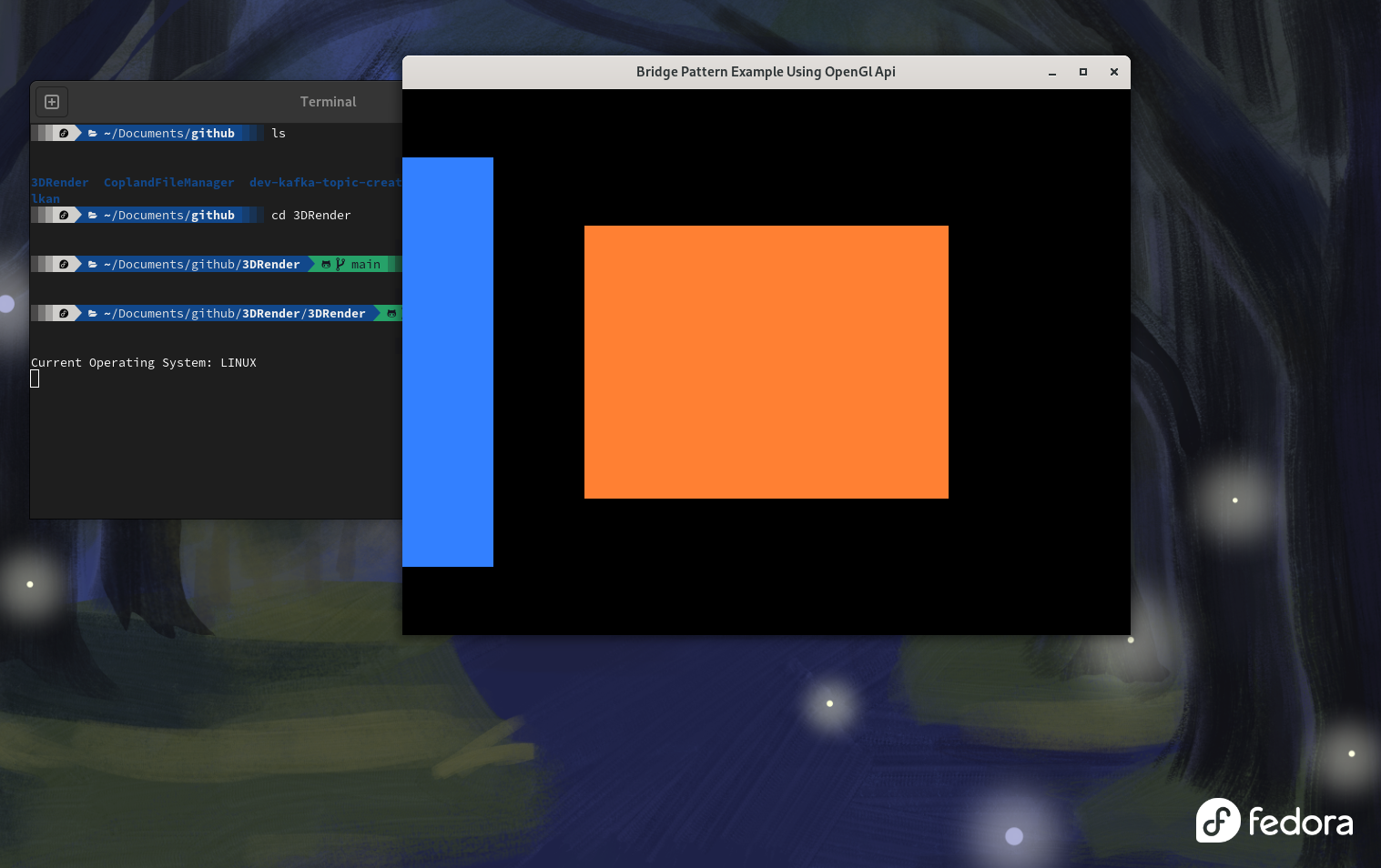This screenshot has width=1381, height=868.
Task: Click the terminal cursor block
Action: click(x=35, y=379)
